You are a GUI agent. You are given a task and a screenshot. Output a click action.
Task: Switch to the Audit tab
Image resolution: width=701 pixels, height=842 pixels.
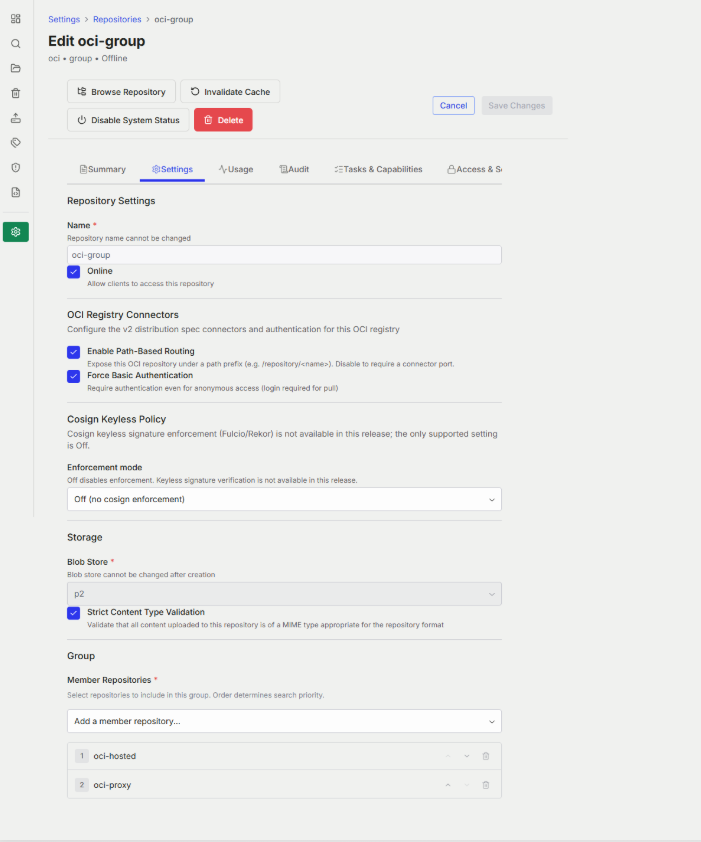[294, 169]
